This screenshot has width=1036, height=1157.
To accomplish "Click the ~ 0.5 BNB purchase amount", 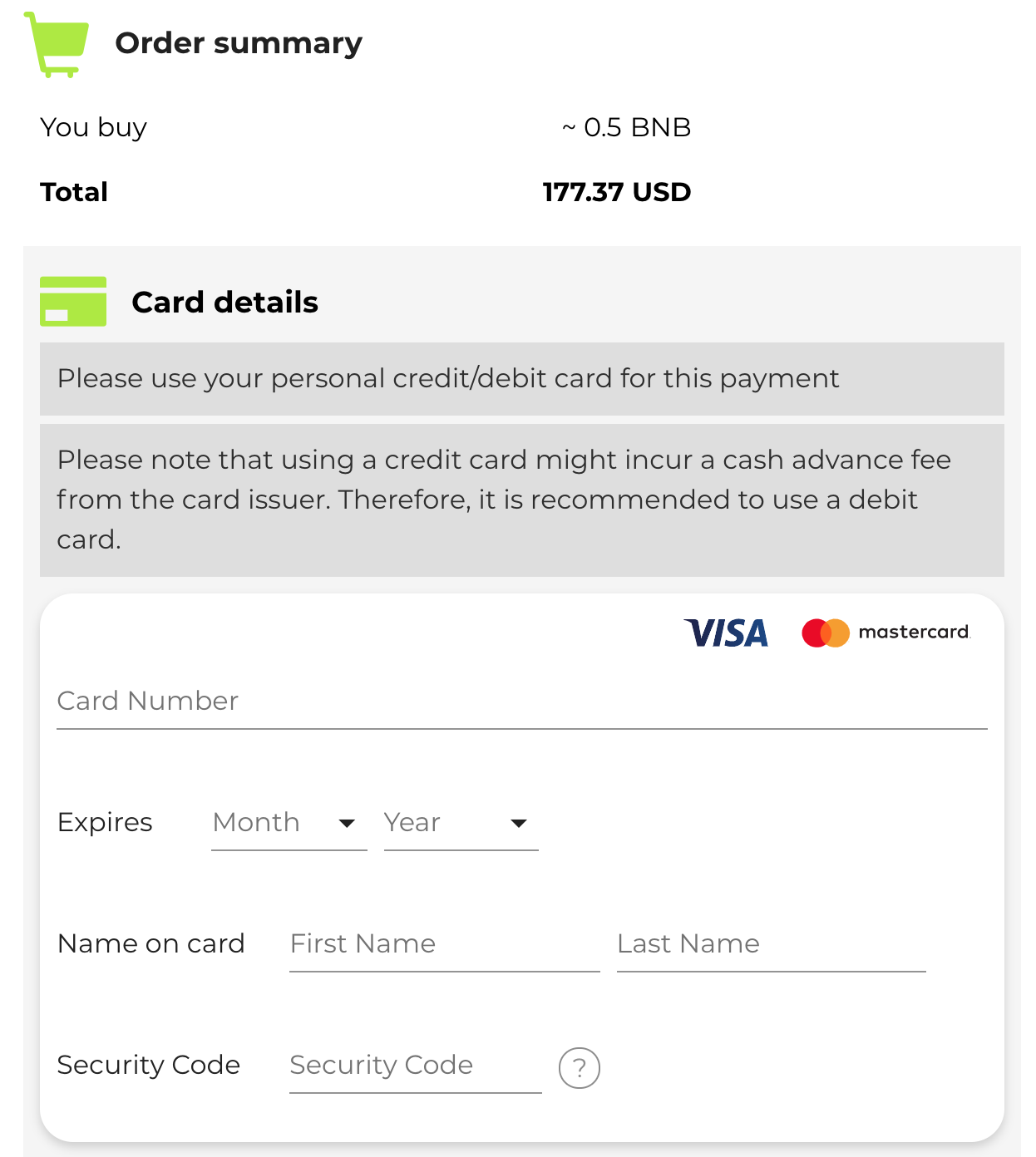I will (626, 127).
